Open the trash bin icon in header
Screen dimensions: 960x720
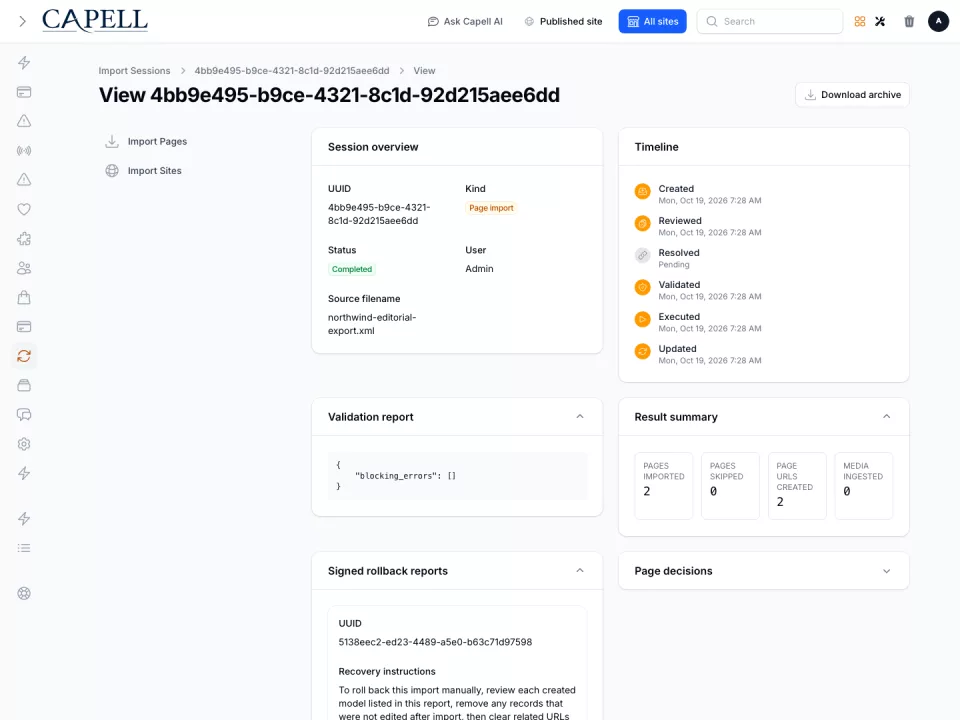(909, 21)
